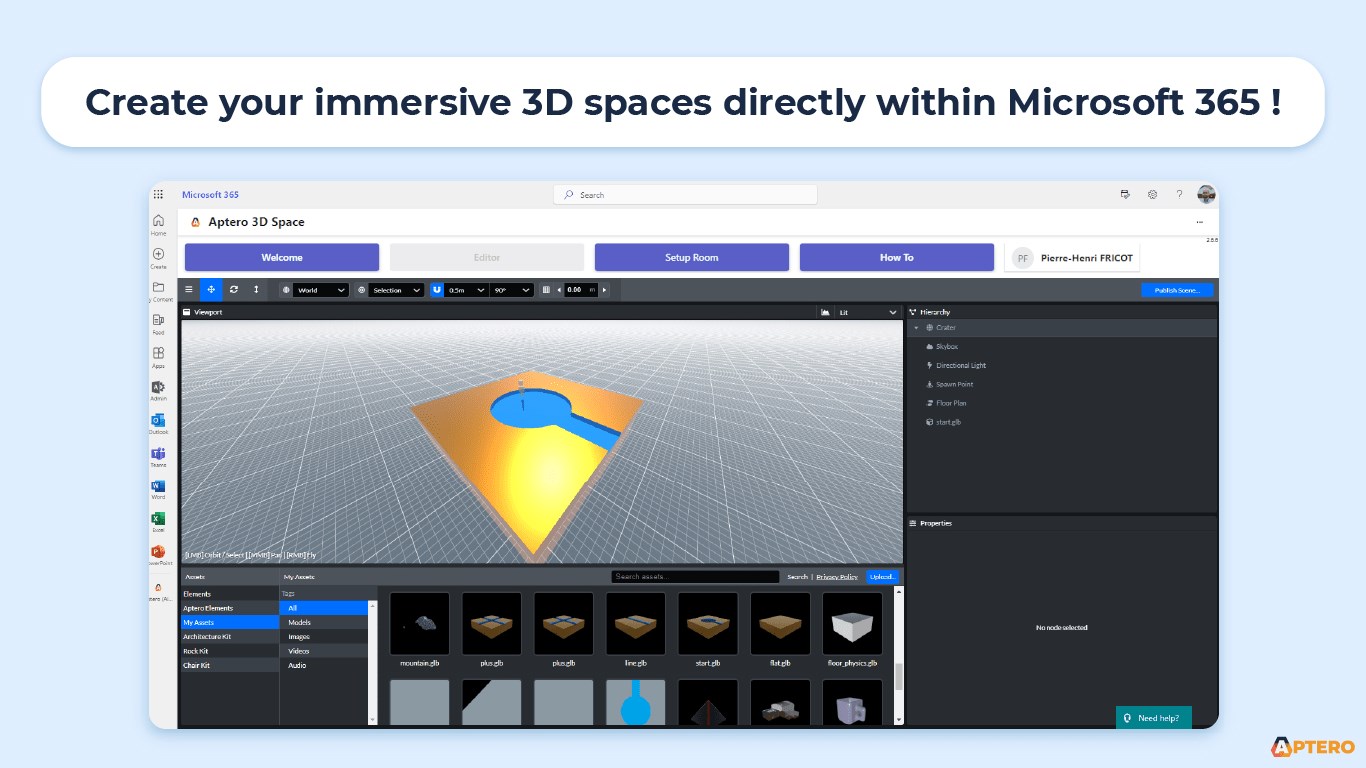
Task: Select the Aptero Elements asset source
Action: coord(230,608)
